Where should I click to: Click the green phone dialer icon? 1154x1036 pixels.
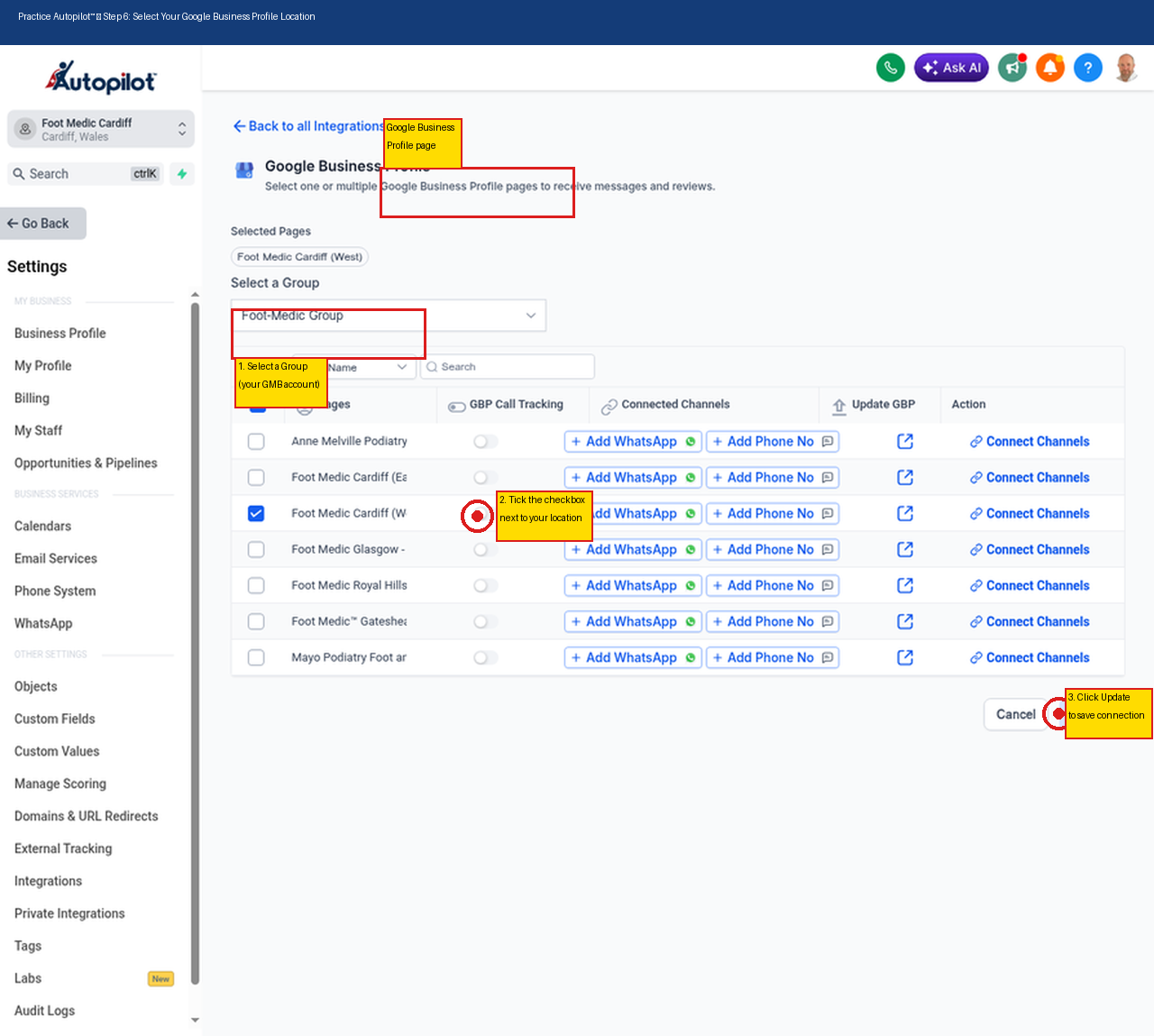pos(891,68)
